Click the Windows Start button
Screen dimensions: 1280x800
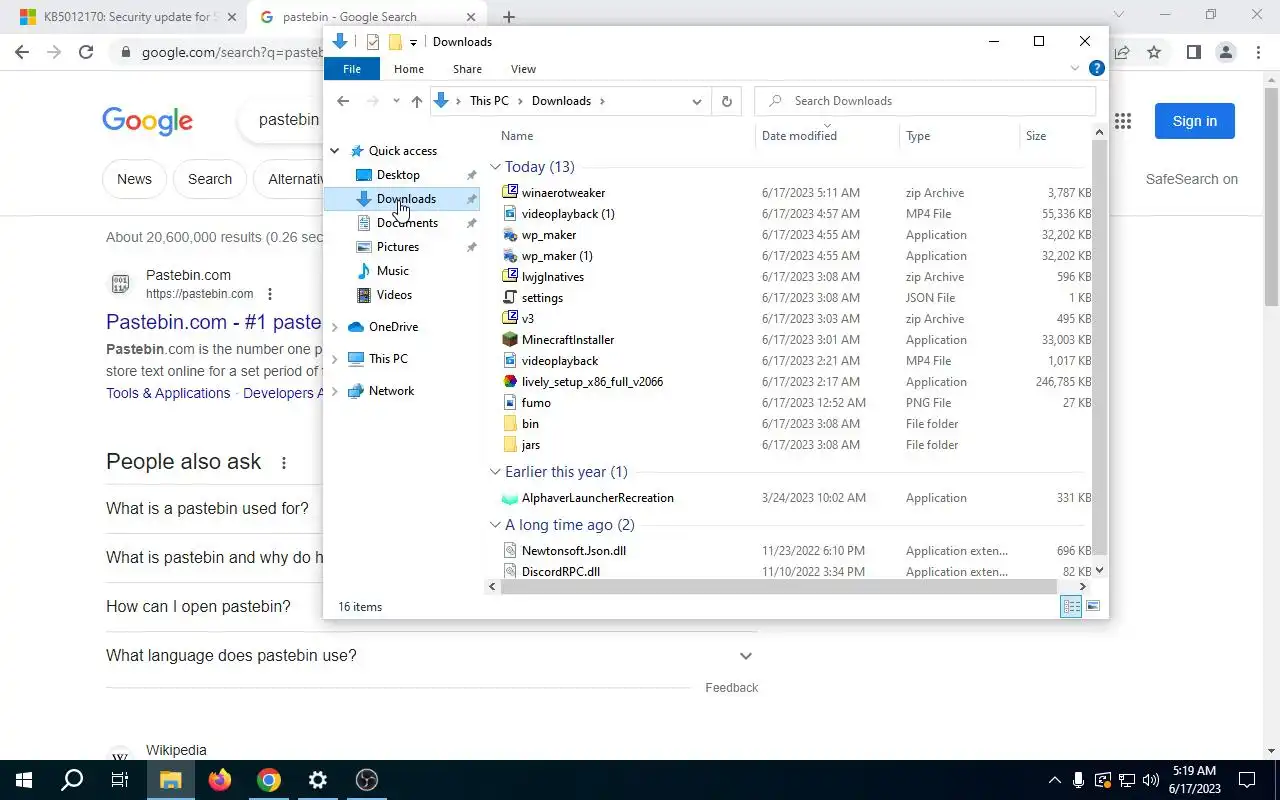click(x=24, y=780)
